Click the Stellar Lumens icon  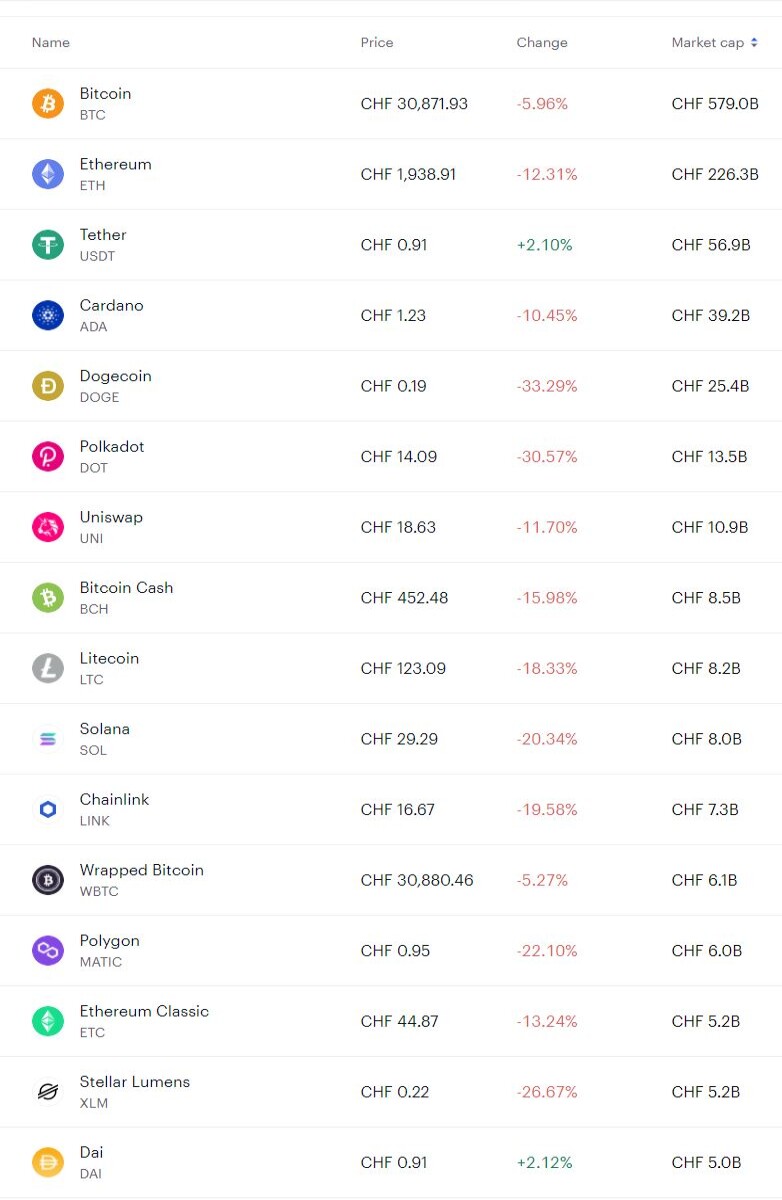48,1092
